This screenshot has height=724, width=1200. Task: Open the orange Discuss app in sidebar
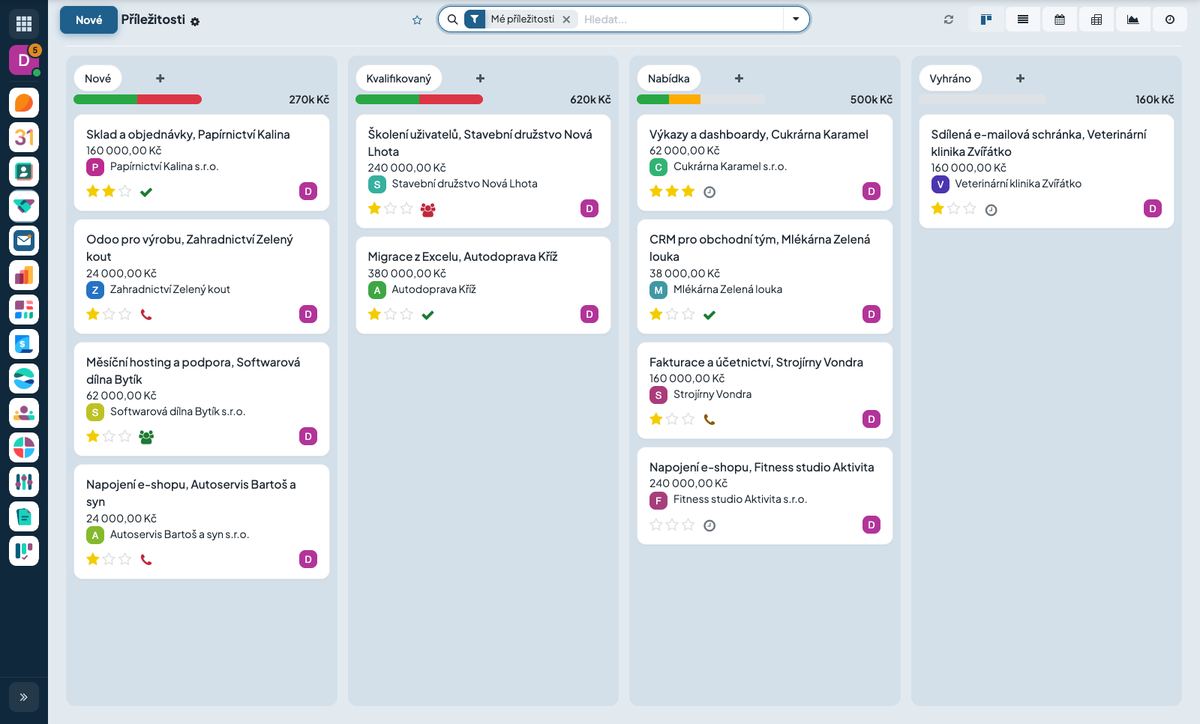pos(24,103)
